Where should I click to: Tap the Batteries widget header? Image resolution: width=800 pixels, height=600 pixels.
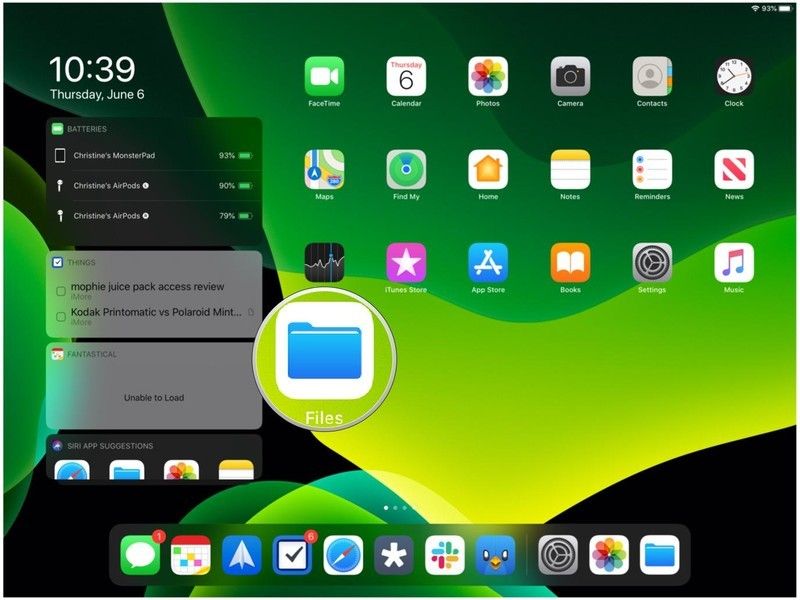[x=88, y=129]
